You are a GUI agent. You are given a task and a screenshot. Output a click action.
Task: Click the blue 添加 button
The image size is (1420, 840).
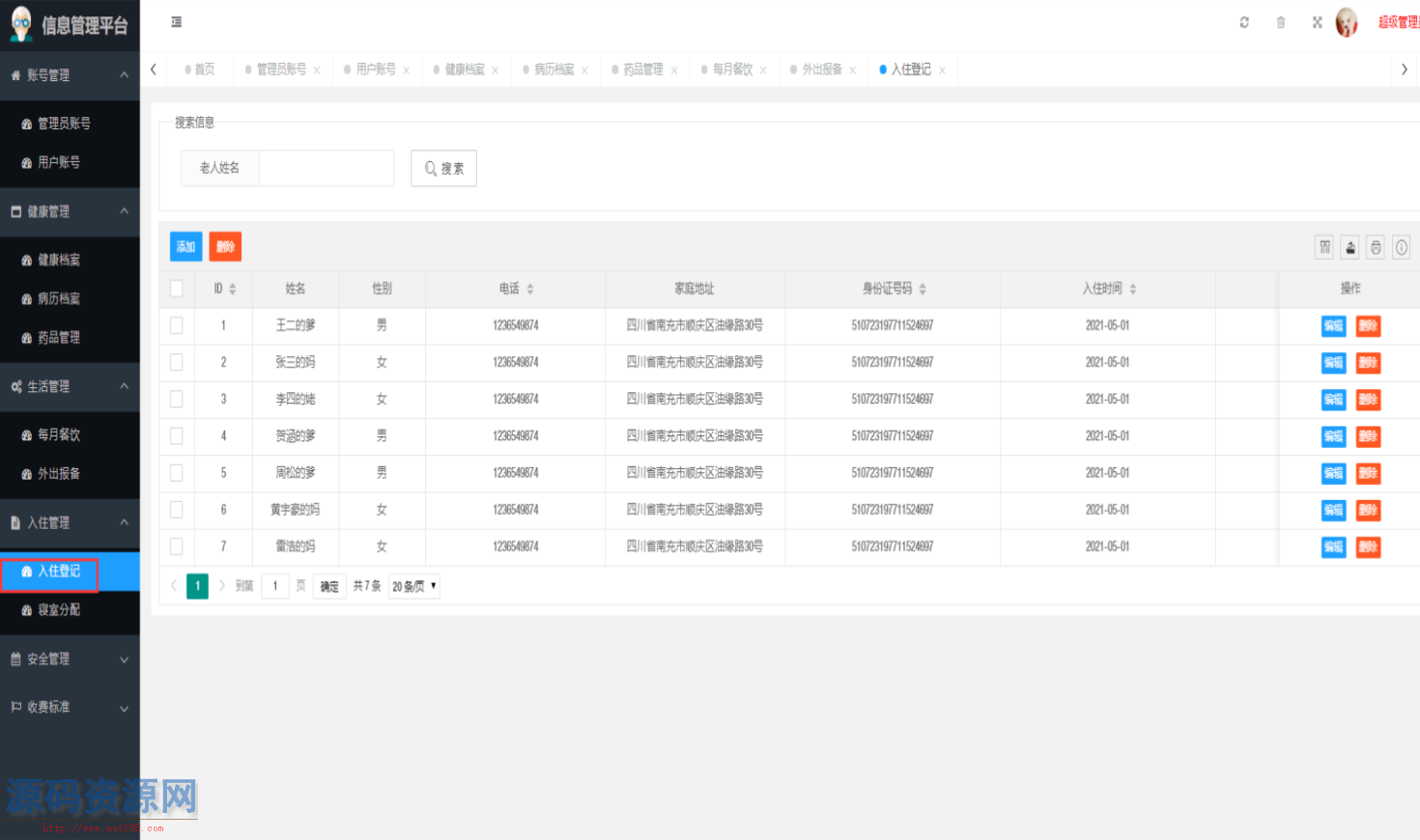[x=185, y=246]
